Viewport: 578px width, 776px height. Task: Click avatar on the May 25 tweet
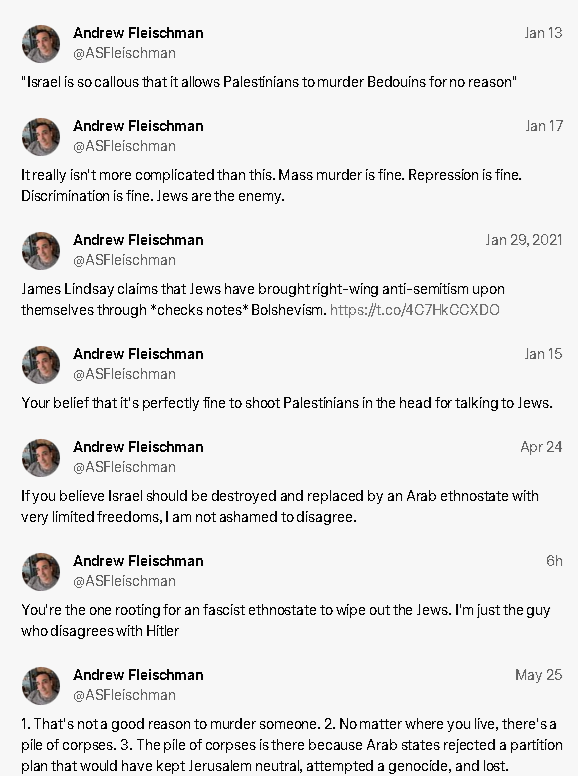(41, 685)
